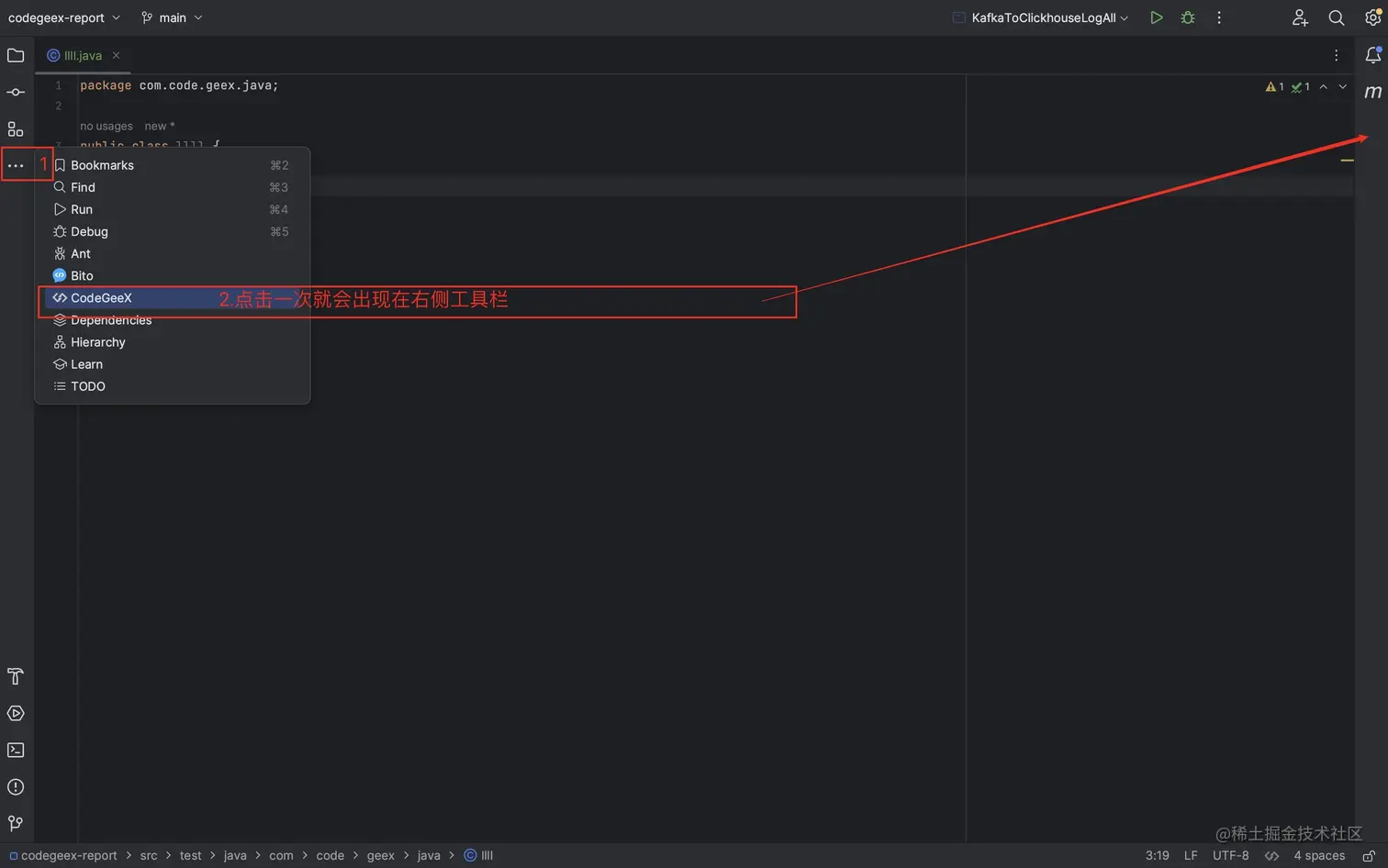
Task: Open more run actions vertical dots
Action: point(1219,17)
